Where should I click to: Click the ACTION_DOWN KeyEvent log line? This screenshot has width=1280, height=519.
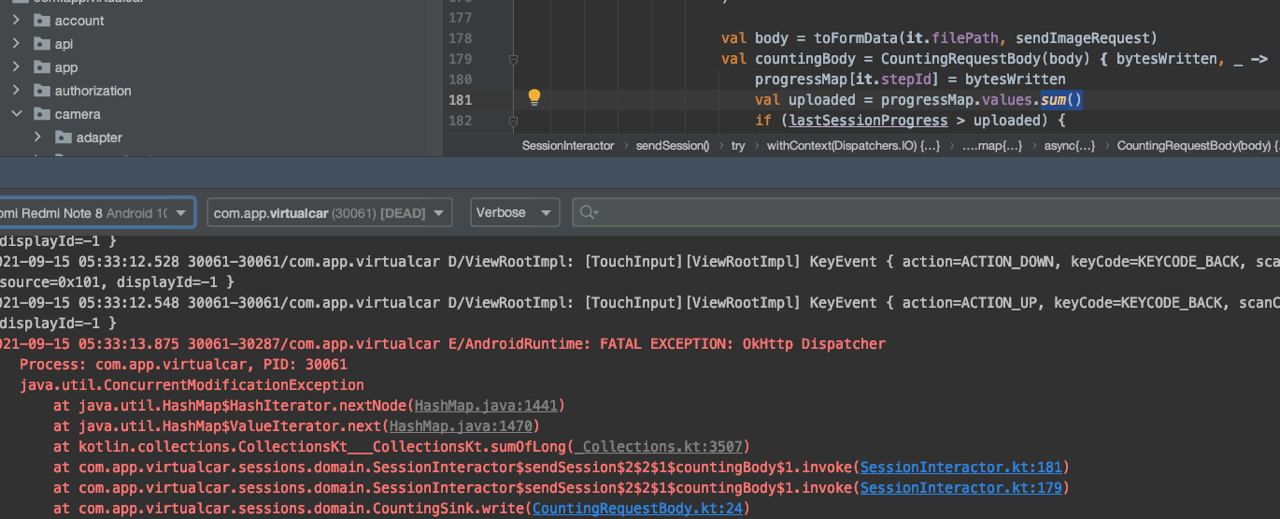pyautogui.click(x=640, y=262)
